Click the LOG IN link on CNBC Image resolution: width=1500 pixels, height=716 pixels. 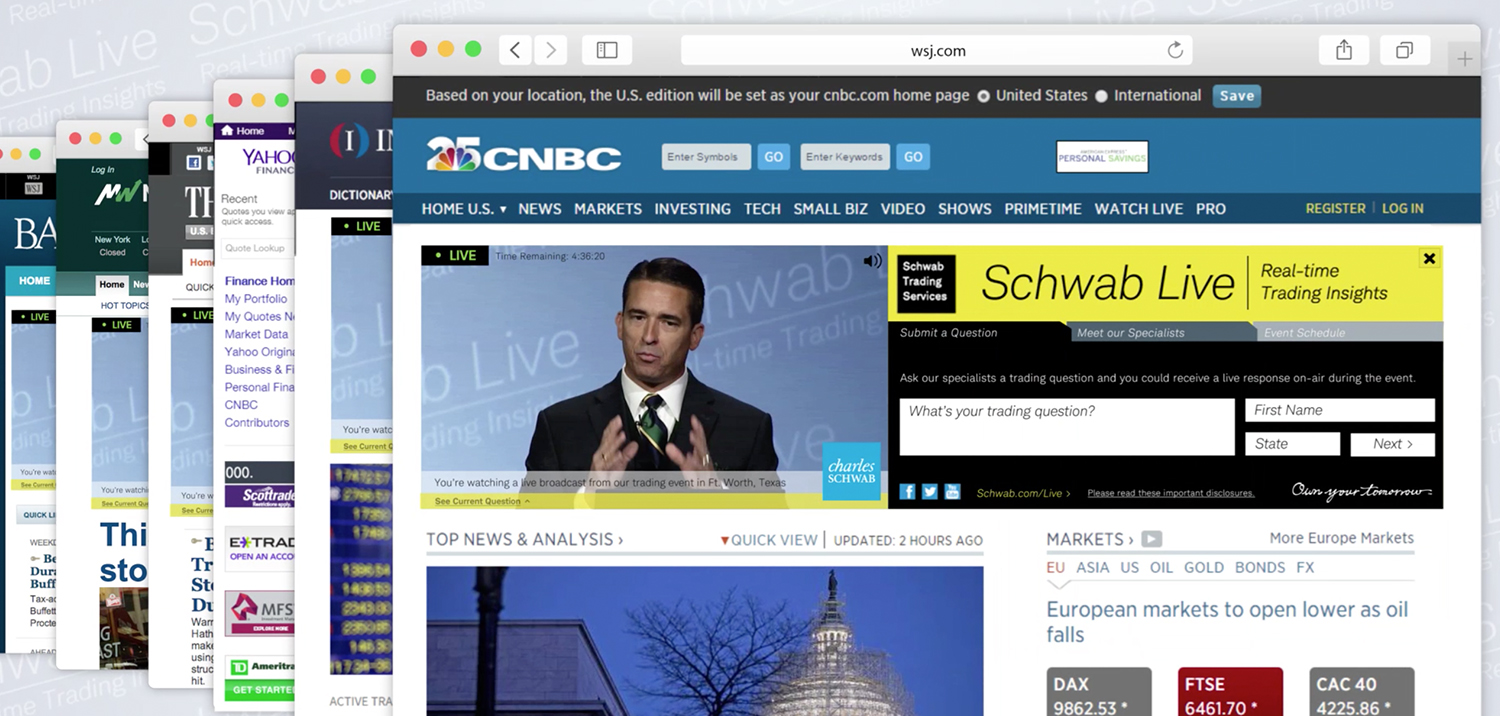[x=1403, y=209]
